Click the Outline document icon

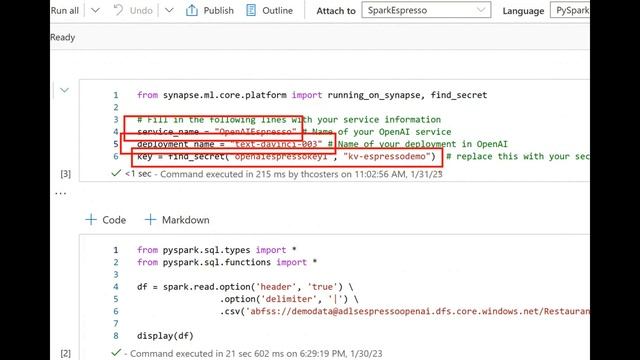click(x=251, y=10)
